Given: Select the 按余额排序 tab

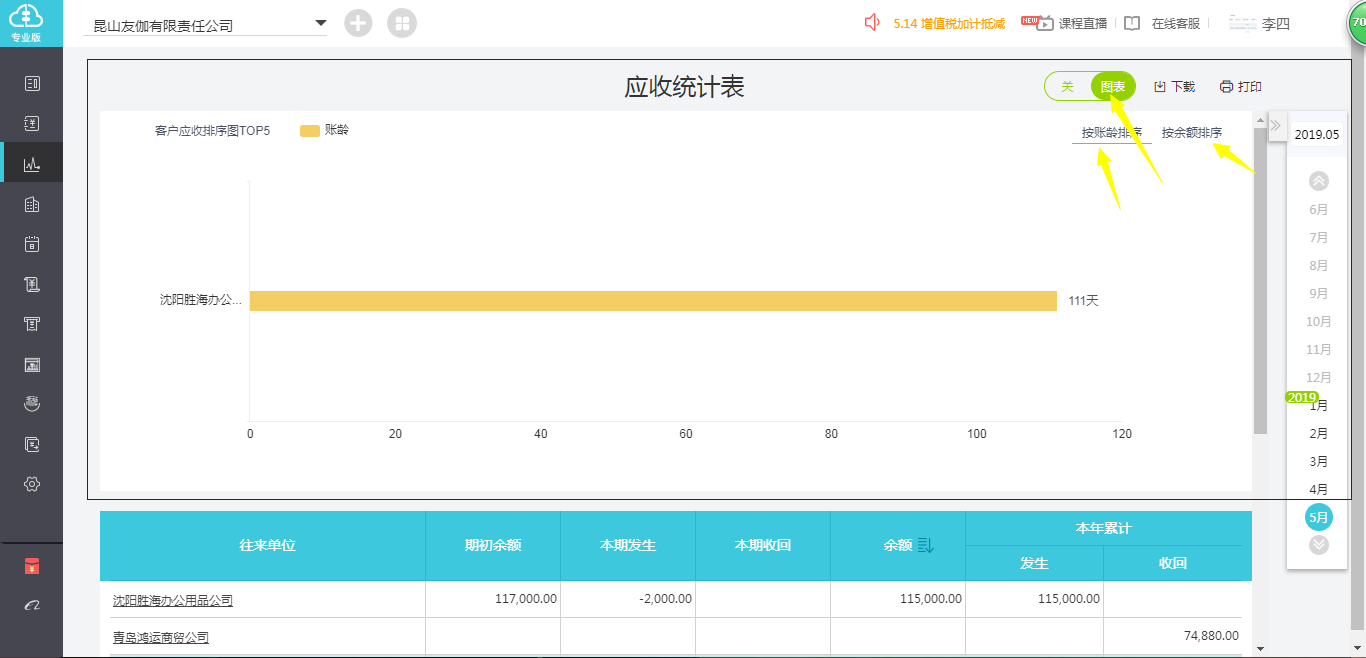Looking at the screenshot, I should coord(1192,132).
